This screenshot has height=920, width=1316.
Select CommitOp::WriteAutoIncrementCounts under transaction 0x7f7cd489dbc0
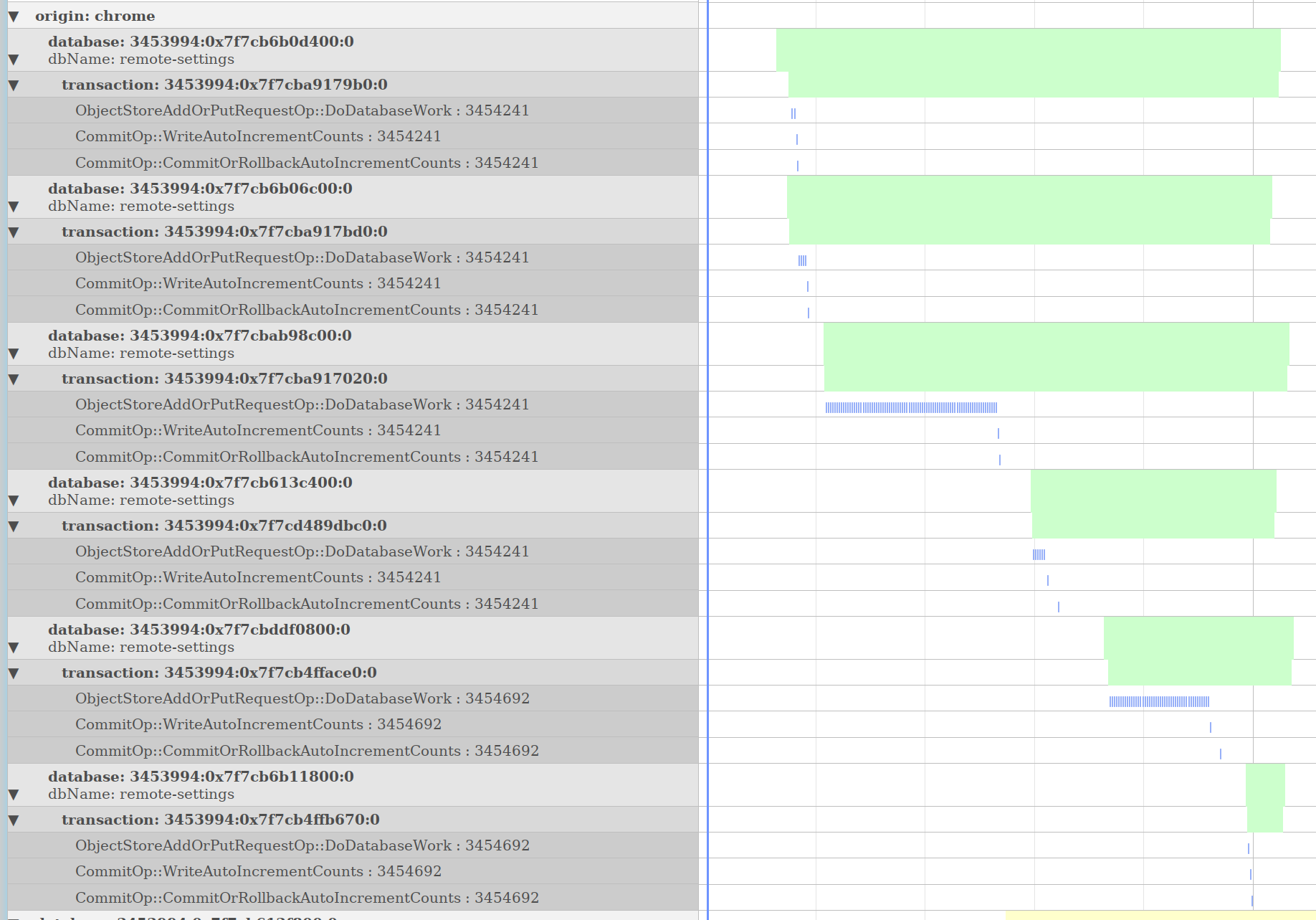tap(353, 577)
